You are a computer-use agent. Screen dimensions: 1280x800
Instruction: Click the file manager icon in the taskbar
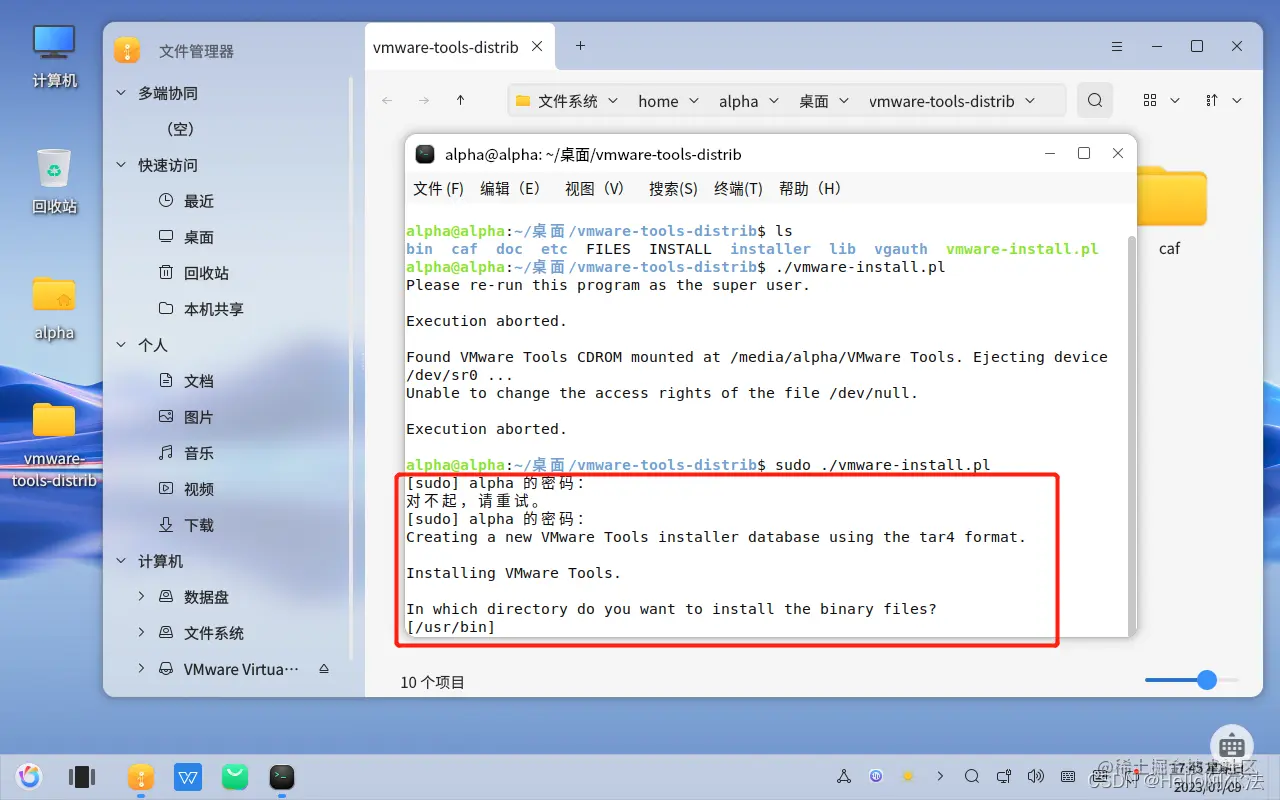click(140, 776)
